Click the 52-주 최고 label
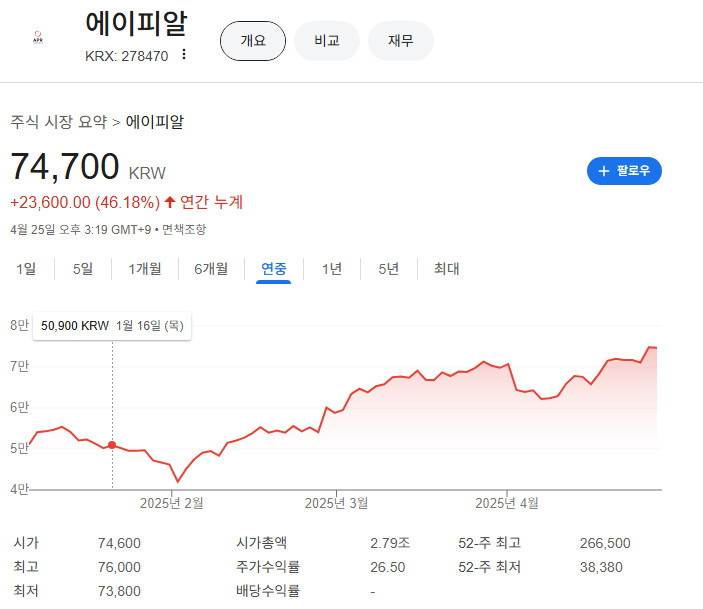Viewport: 703px width, 609px height. (489, 543)
